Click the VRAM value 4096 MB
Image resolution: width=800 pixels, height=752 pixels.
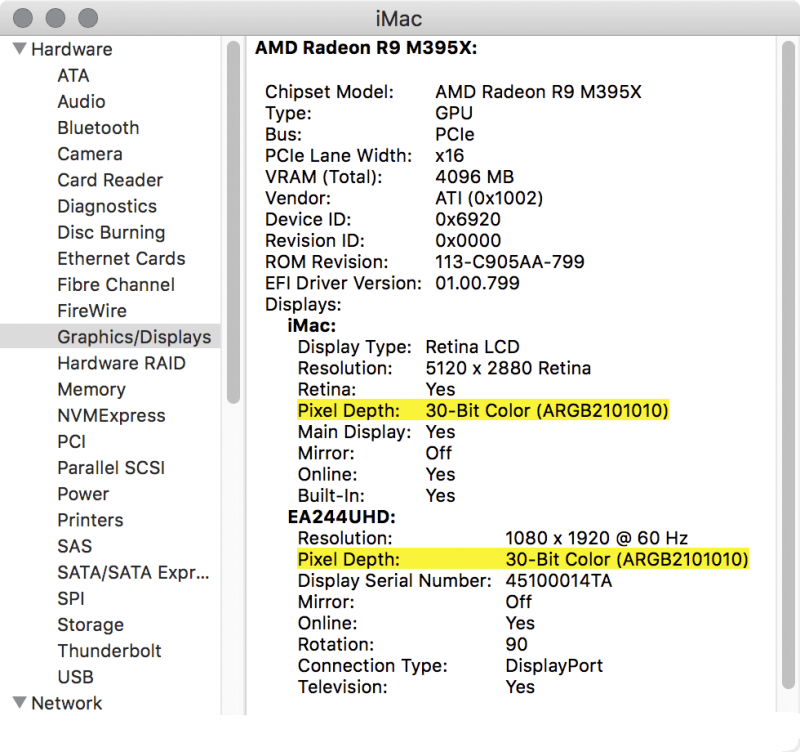(x=474, y=177)
